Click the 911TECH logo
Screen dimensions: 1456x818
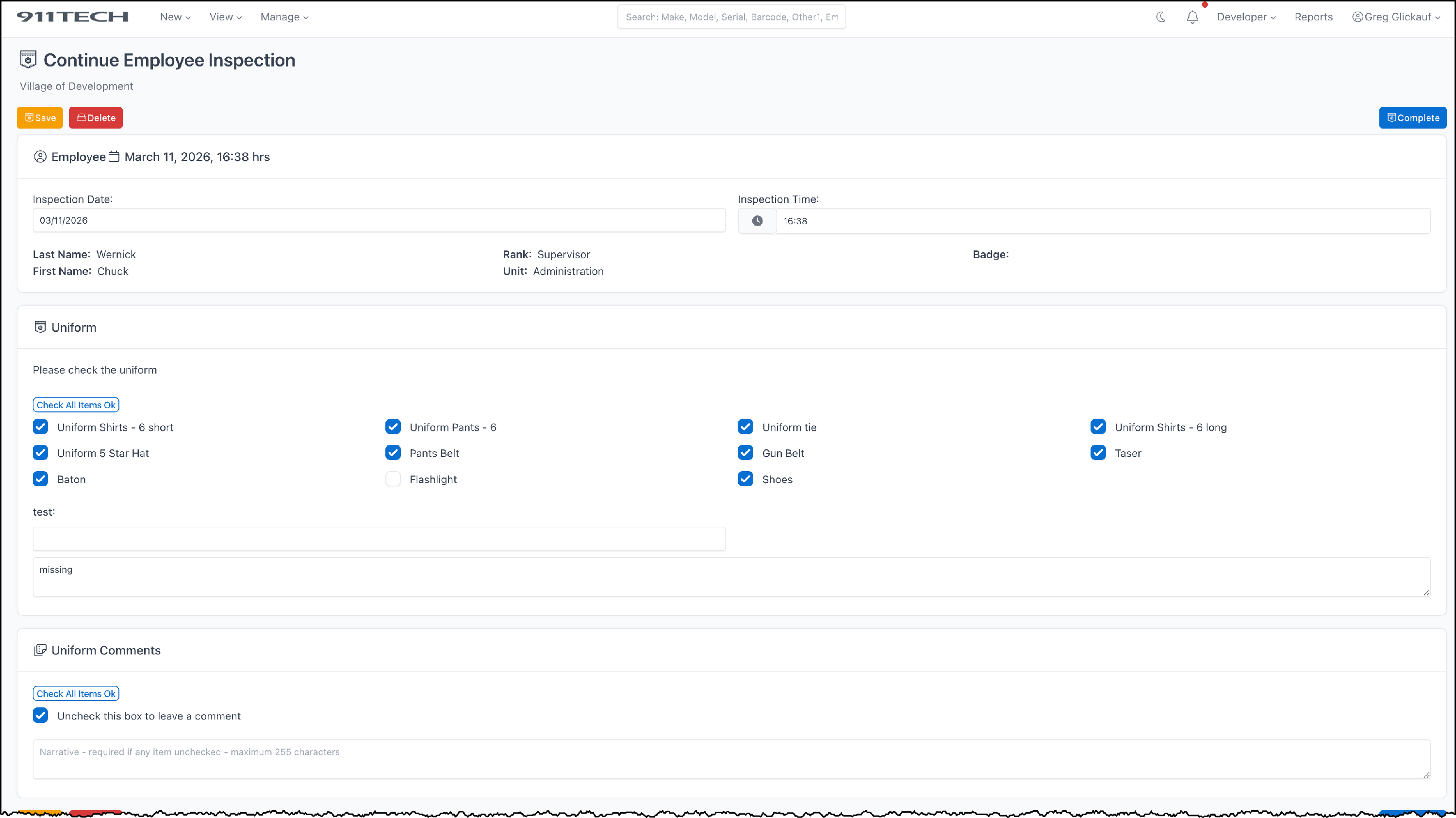click(72, 17)
